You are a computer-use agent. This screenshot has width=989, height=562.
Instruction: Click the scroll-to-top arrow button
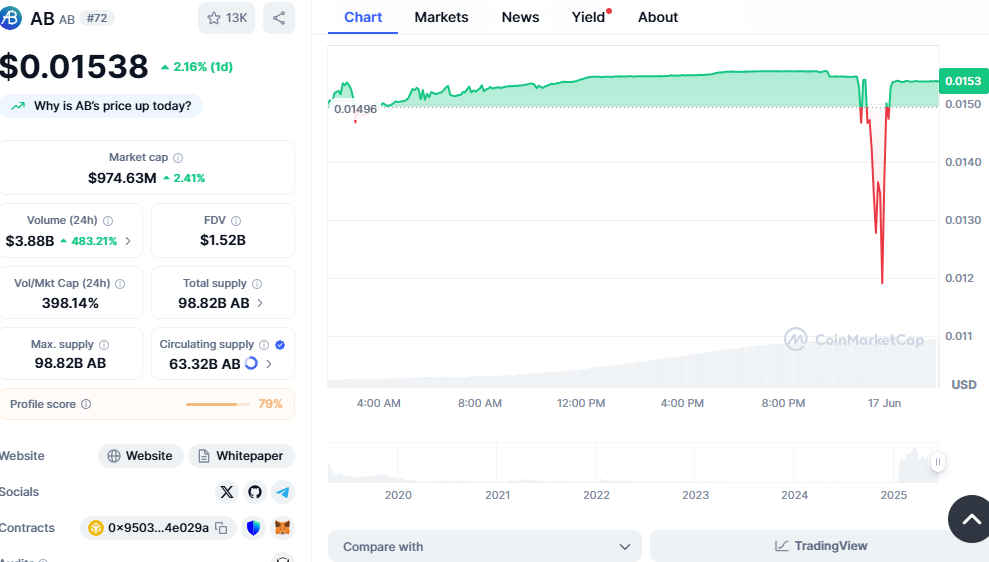[x=970, y=519]
